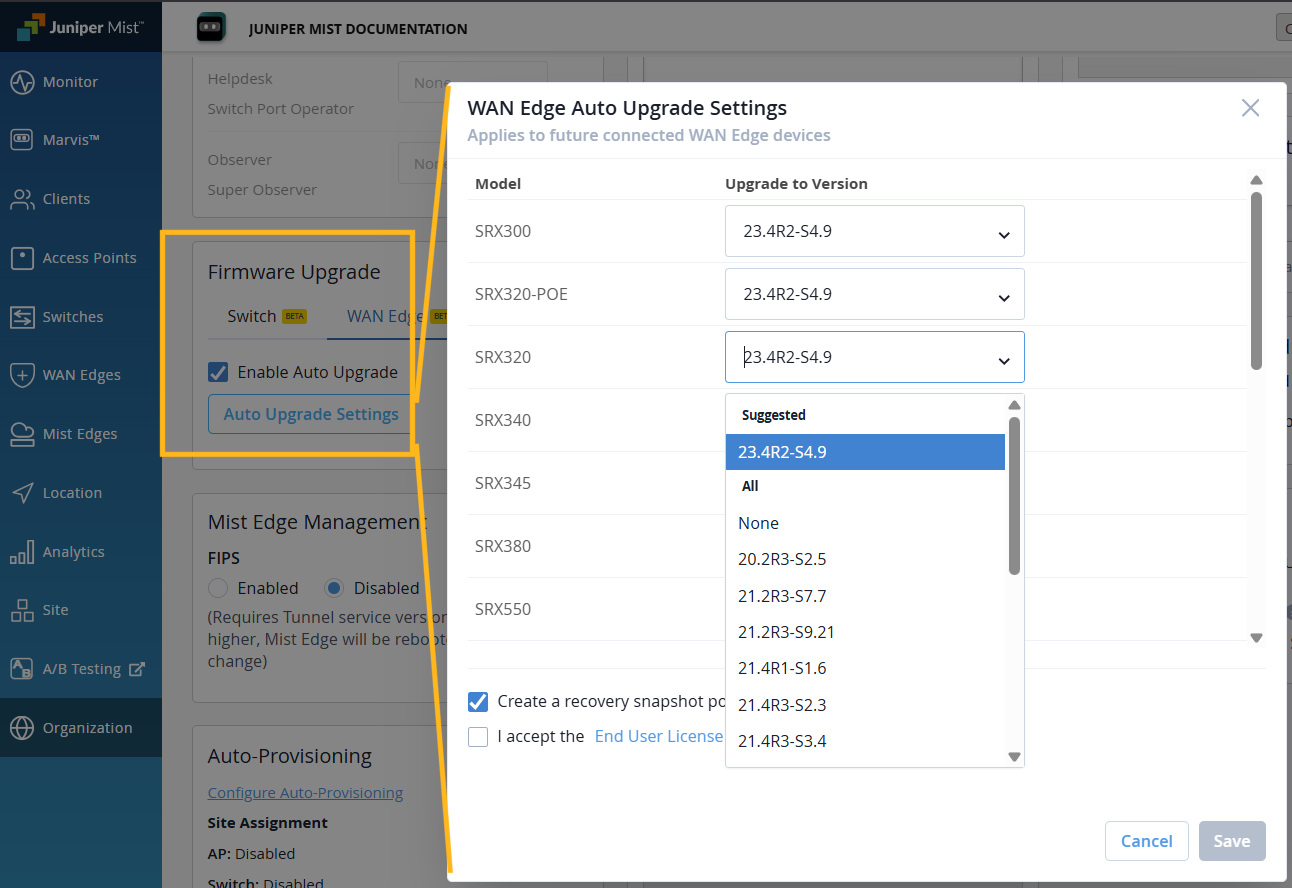Click the SRX340 model row label
This screenshot has height=888, width=1292.
(503, 420)
